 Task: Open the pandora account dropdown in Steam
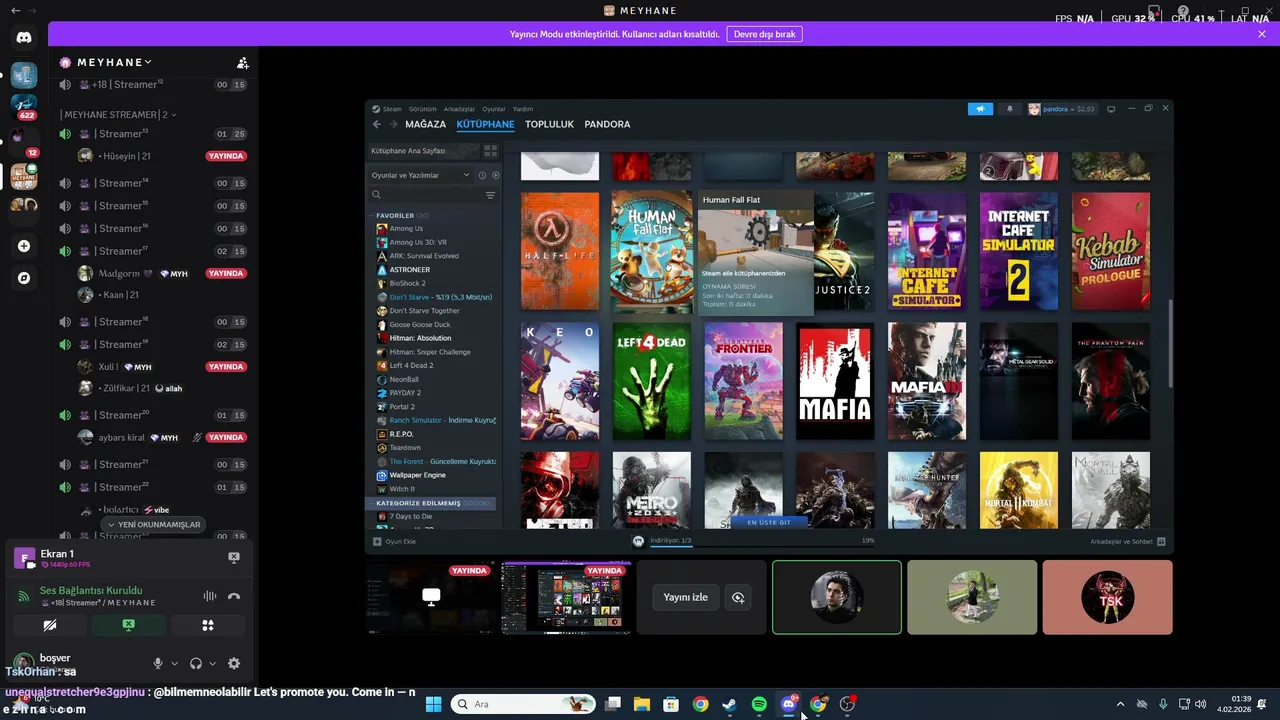pyautogui.click(x=1061, y=109)
